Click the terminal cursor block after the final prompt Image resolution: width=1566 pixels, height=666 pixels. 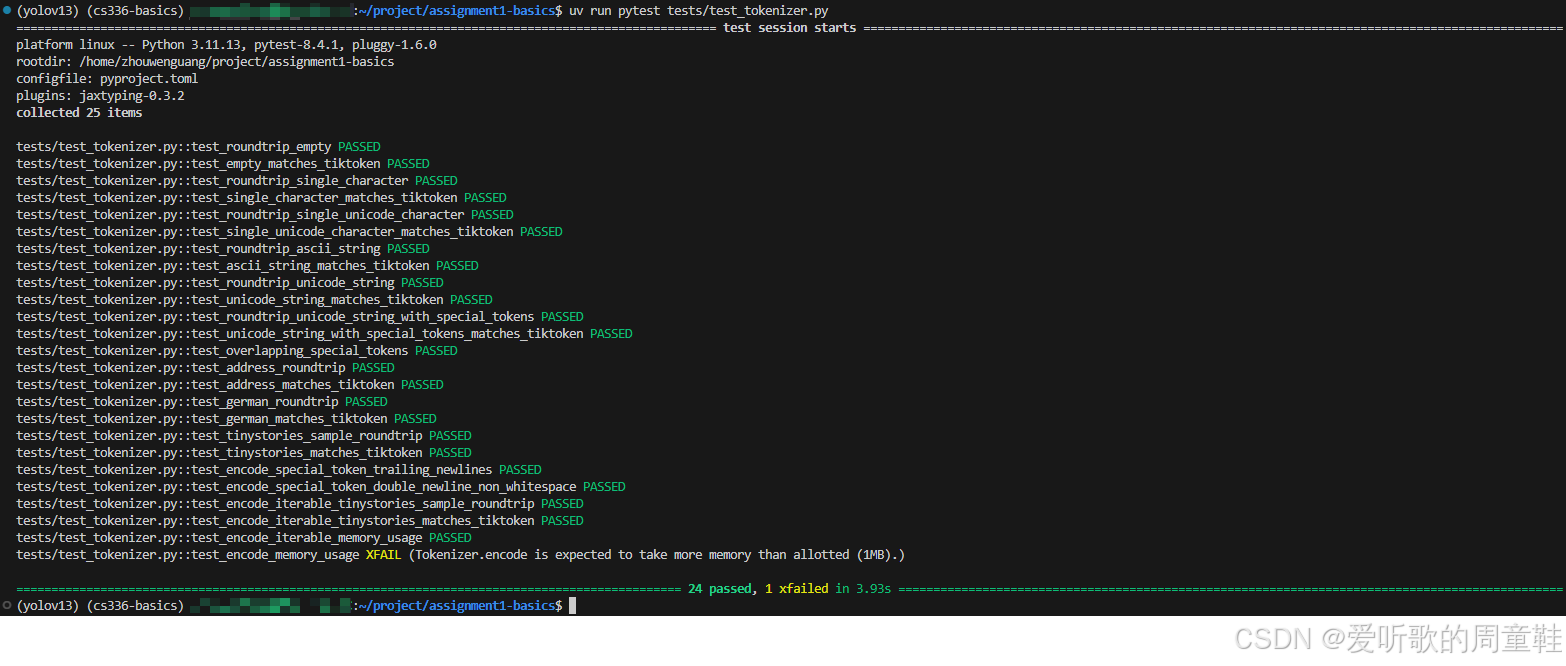(573, 606)
